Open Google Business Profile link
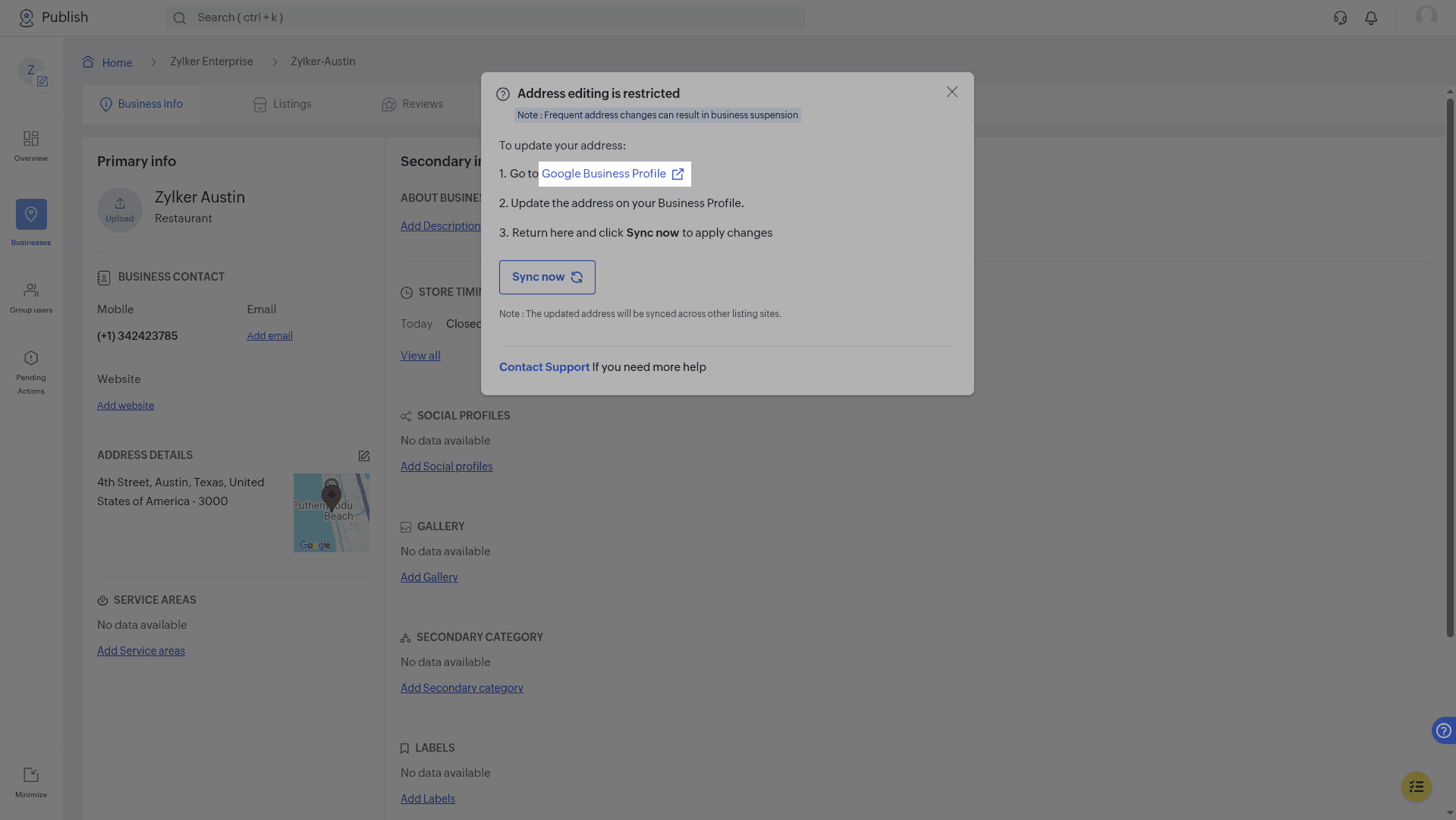The height and width of the screenshot is (820, 1456). tap(613, 174)
